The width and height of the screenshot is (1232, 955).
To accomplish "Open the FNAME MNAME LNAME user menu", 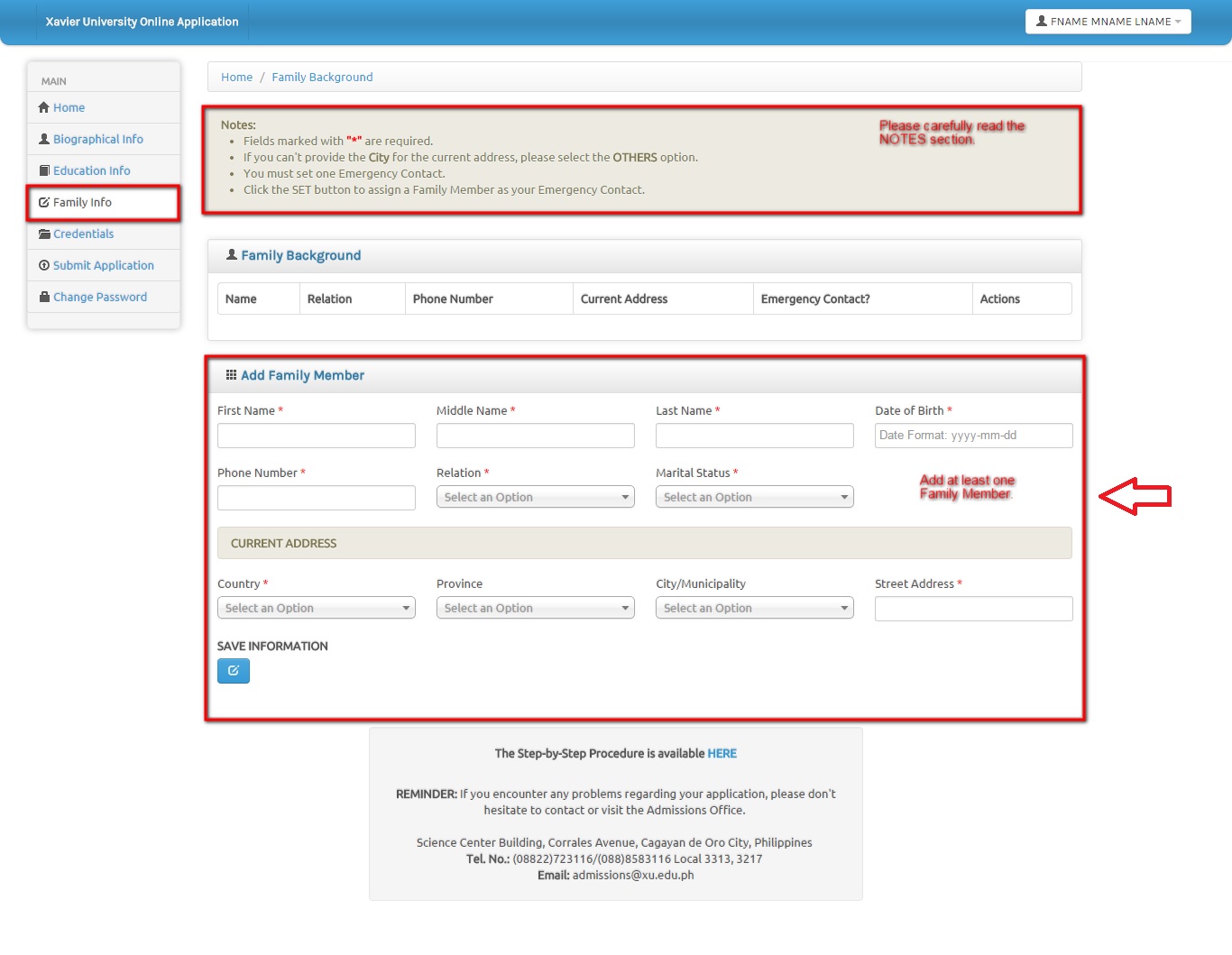I will pyautogui.click(x=1108, y=22).
